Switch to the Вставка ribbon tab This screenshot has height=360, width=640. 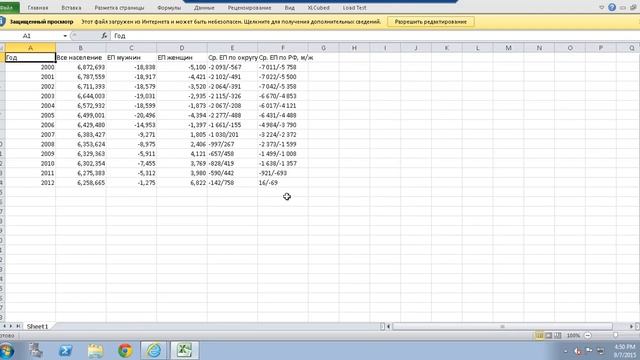(x=71, y=8)
